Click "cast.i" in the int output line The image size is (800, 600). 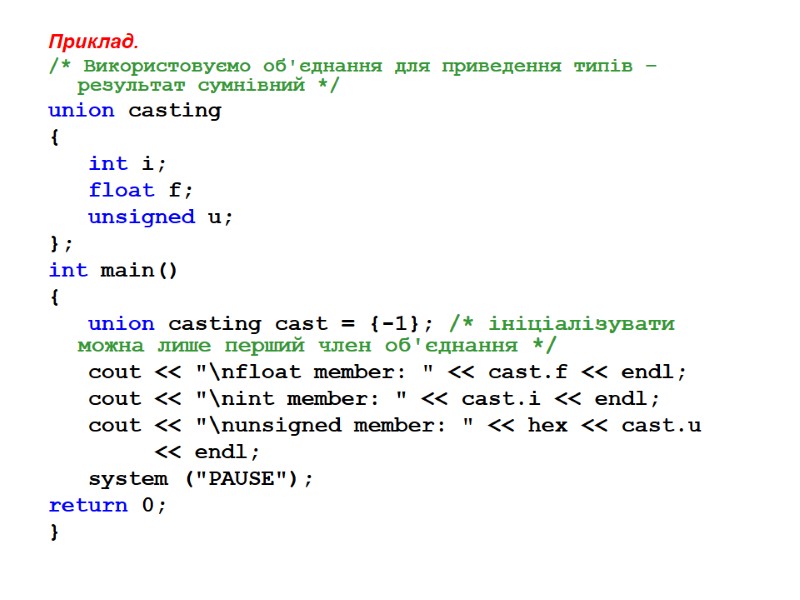tap(501, 398)
